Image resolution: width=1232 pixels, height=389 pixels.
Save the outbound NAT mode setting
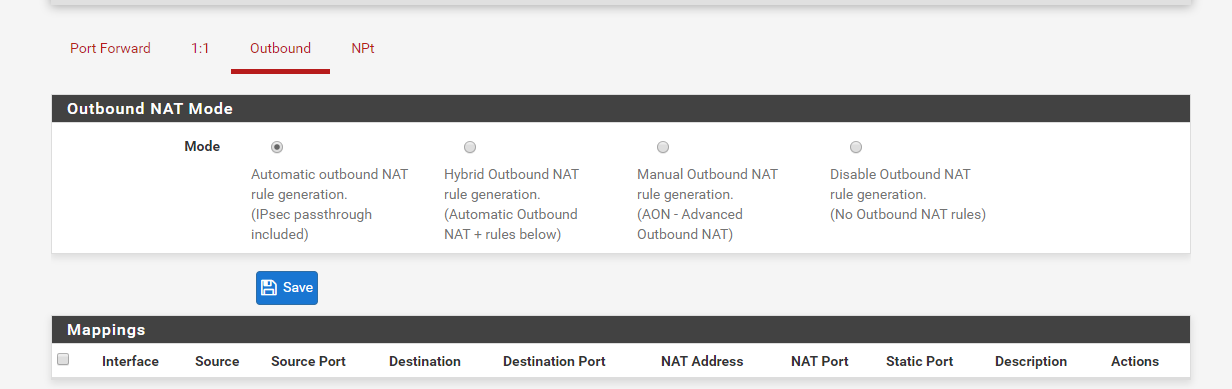pos(287,287)
